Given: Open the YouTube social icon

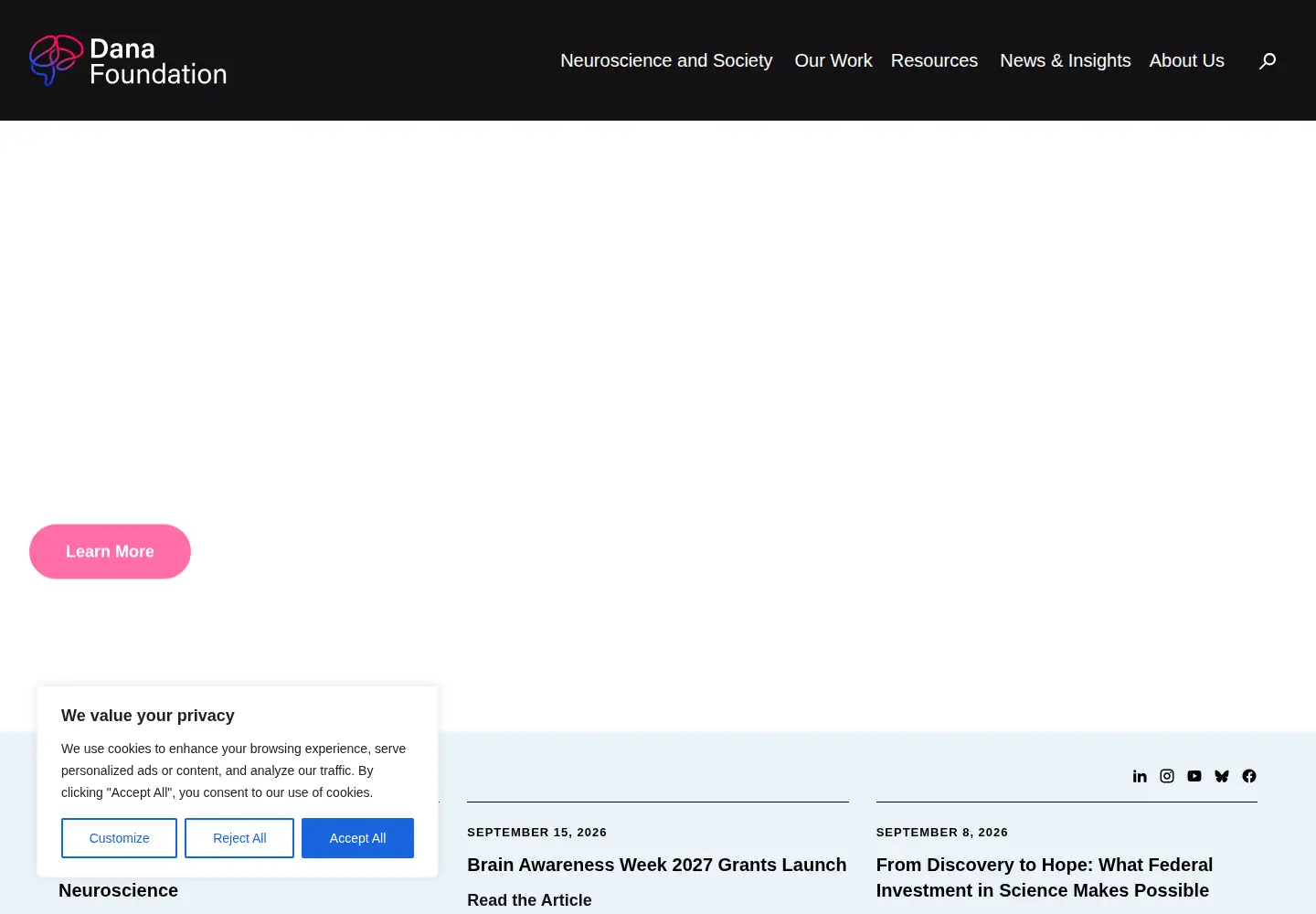Looking at the screenshot, I should click(x=1194, y=776).
